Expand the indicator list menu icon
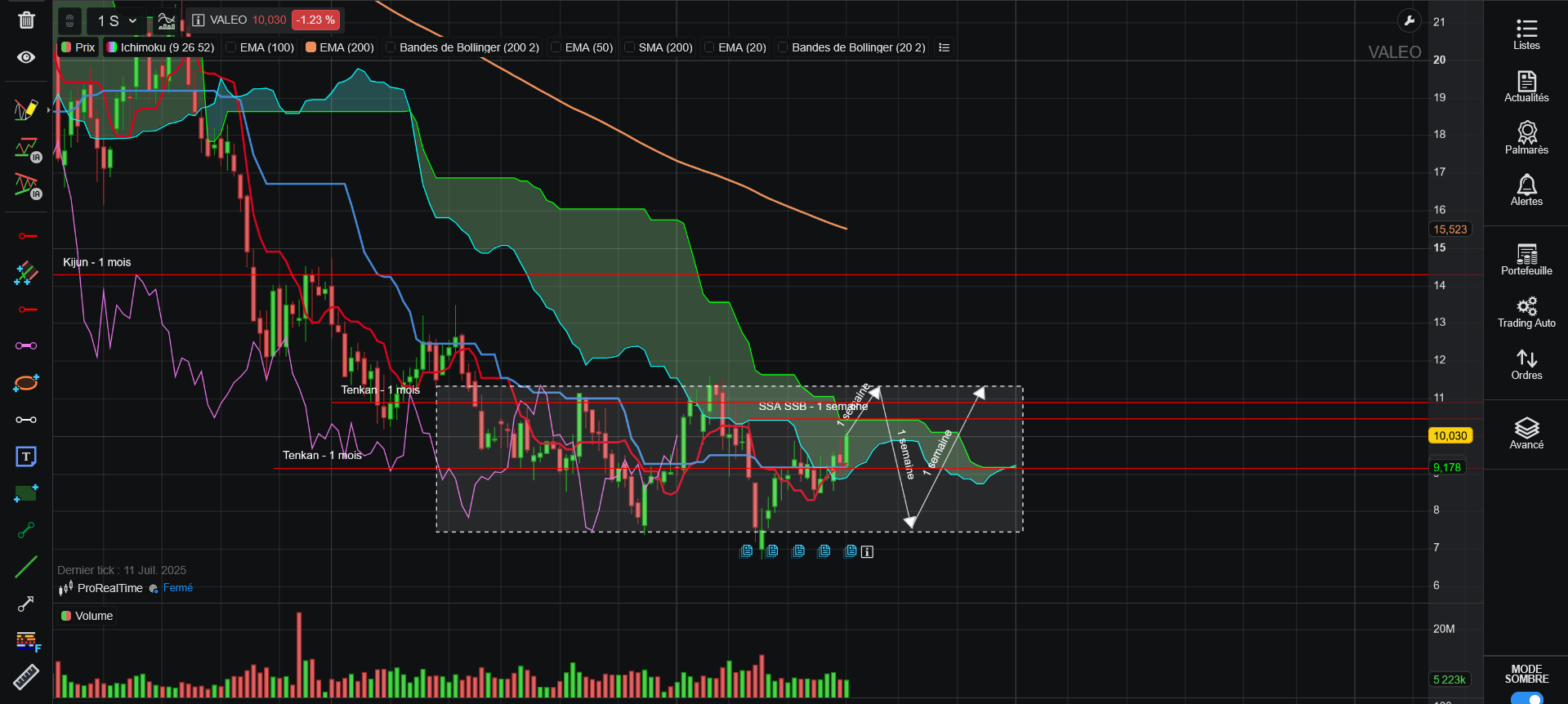 [944, 47]
